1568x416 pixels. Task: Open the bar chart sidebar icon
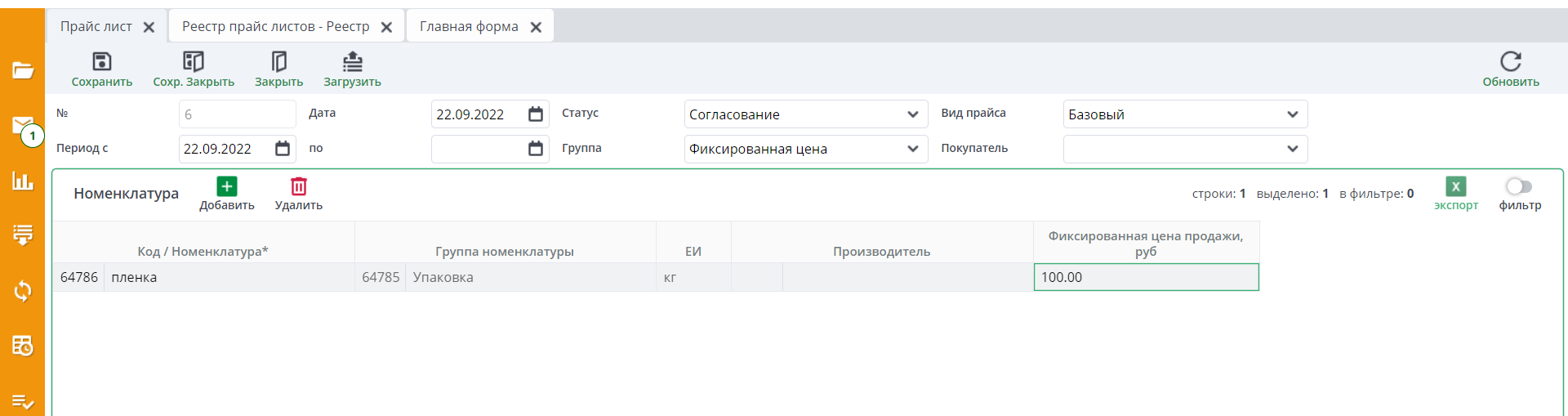(x=23, y=181)
